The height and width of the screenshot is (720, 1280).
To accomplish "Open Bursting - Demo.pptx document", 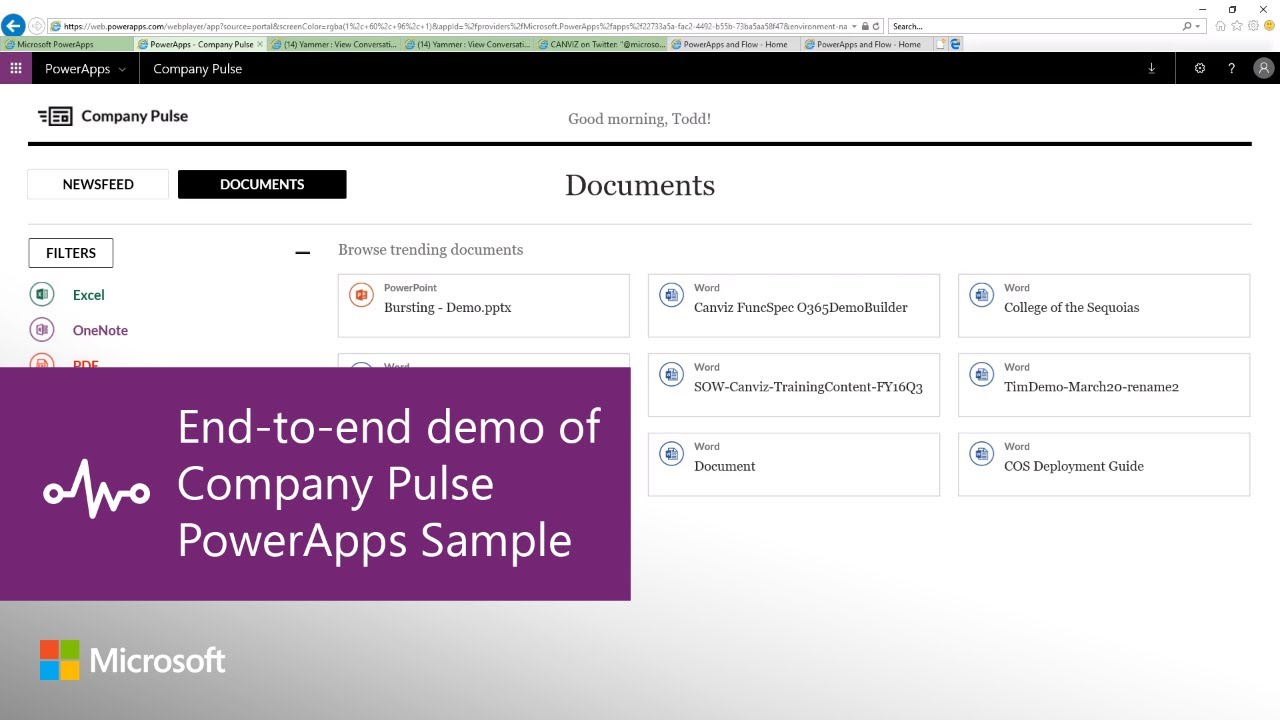I will coord(484,305).
